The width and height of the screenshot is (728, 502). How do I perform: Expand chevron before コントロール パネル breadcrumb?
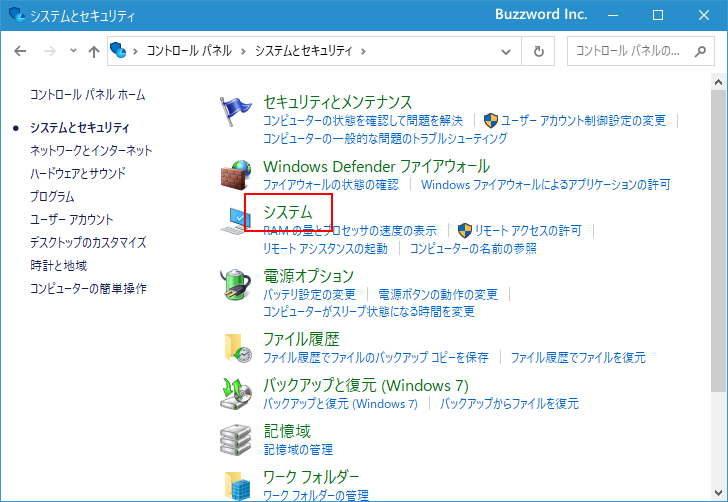tap(135, 51)
